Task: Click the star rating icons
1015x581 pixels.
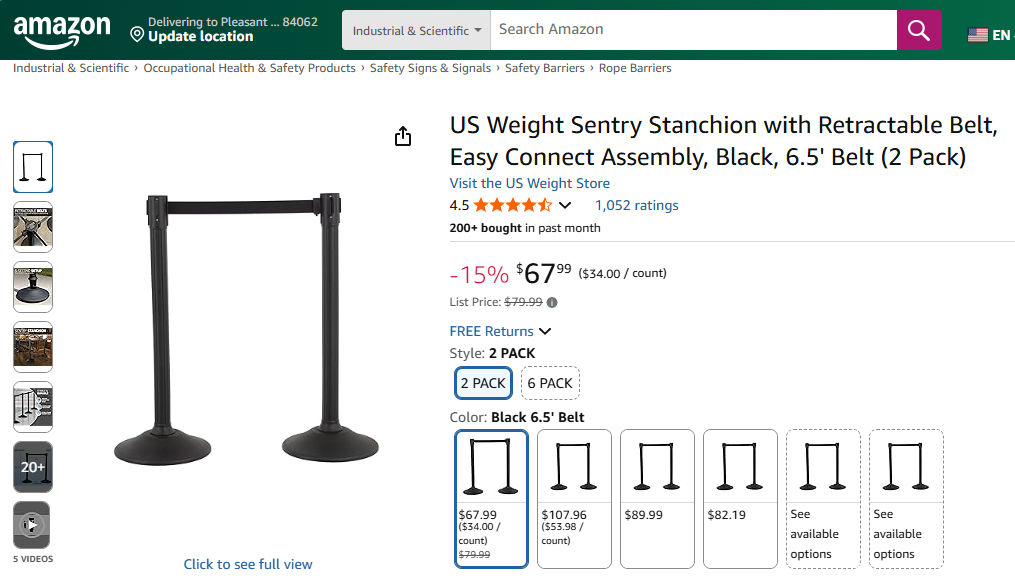Action: tap(512, 206)
